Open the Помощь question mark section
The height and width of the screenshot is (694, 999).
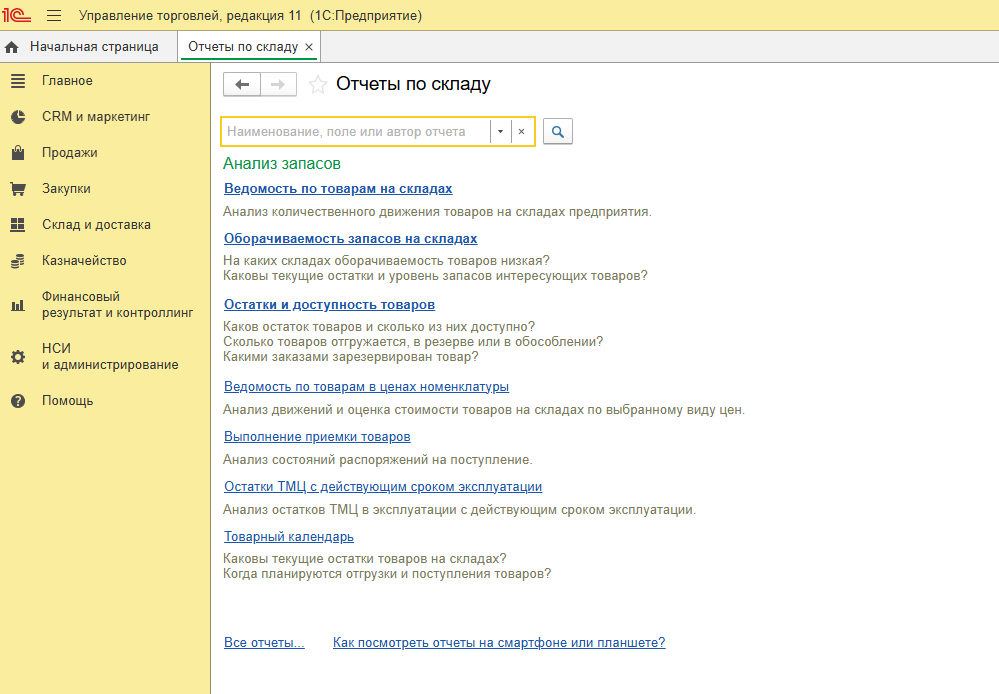click(x=67, y=401)
